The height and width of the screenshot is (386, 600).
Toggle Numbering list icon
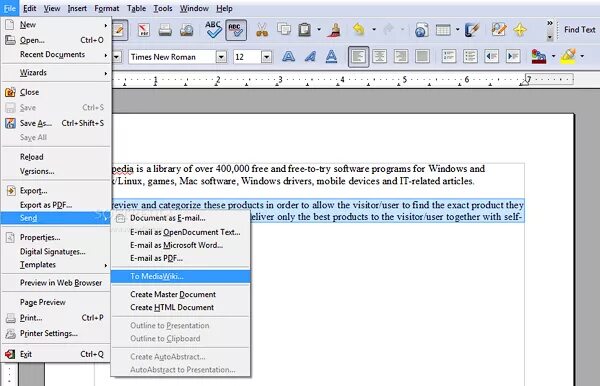pyautogui.click(x=448, y=57)
